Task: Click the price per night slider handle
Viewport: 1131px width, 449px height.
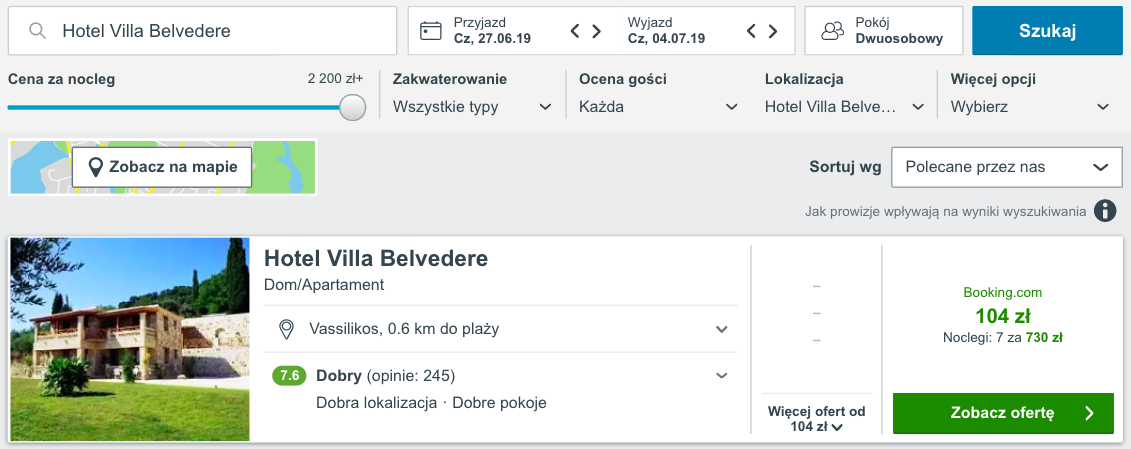Action: pyautogui.click(x=353, y=107)
